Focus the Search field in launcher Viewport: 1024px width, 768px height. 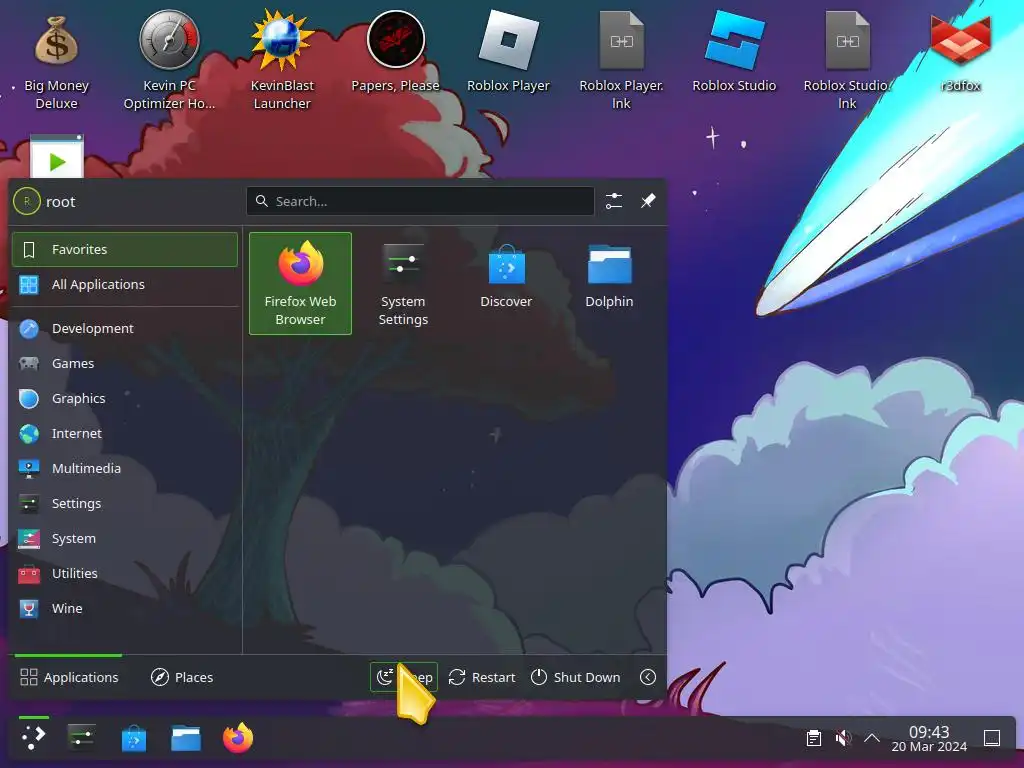click(x=420, y=201)
